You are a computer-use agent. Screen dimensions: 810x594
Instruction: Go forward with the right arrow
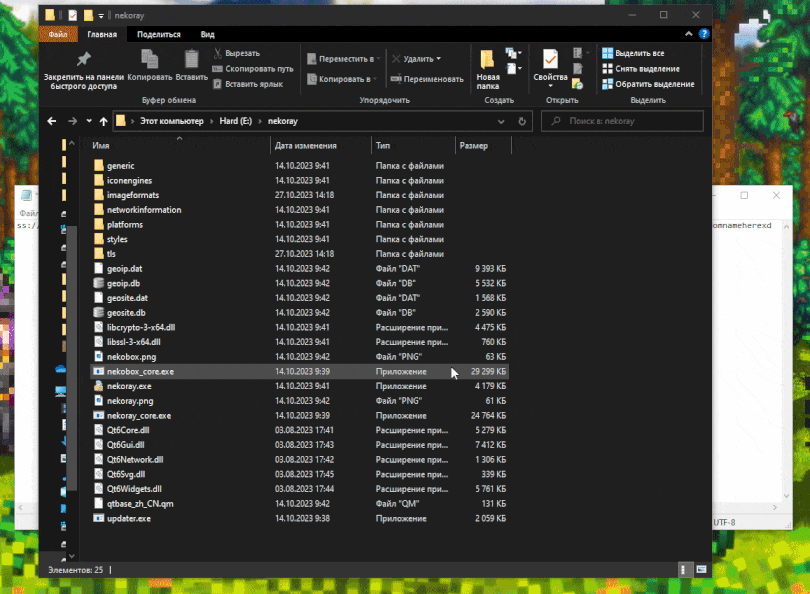[x=72, y=121]
